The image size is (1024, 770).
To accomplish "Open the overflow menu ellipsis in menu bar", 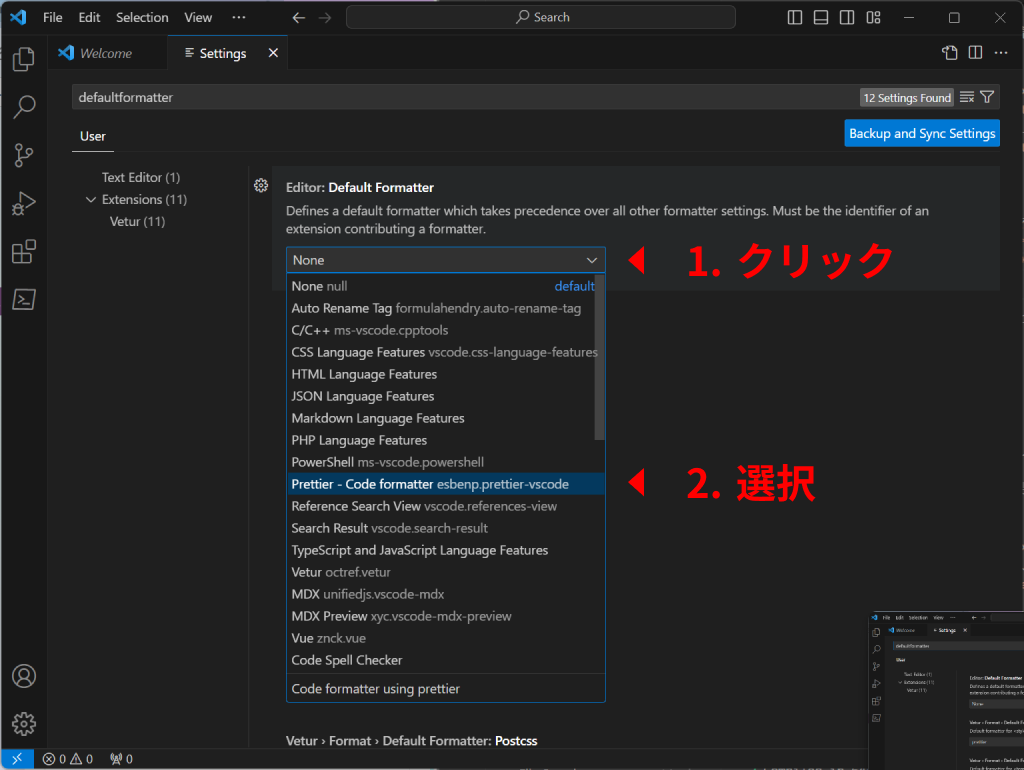I will 239,18.
